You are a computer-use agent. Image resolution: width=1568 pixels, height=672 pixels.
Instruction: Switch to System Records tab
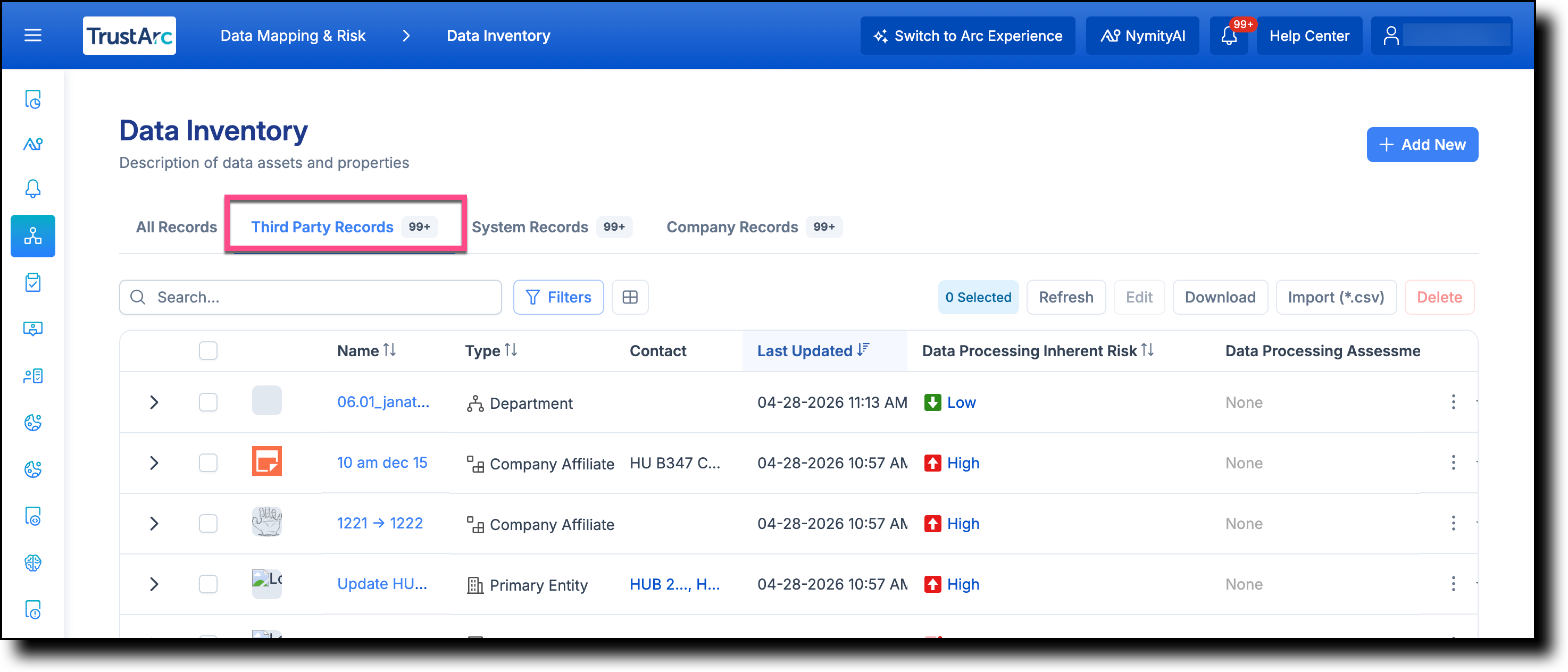[552, 227]
